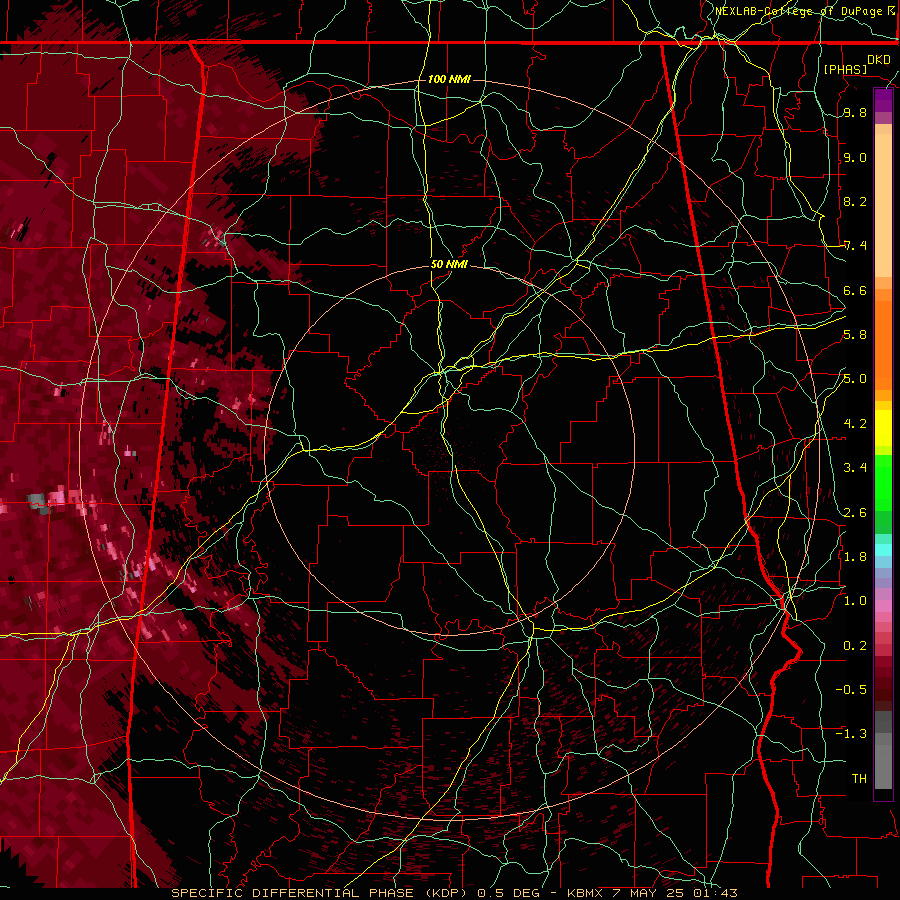The height and width of the screenshot is (900, 900).
Task: Click the 2.6 scale value
Action: pyautogui.click(x=855, y=513)
